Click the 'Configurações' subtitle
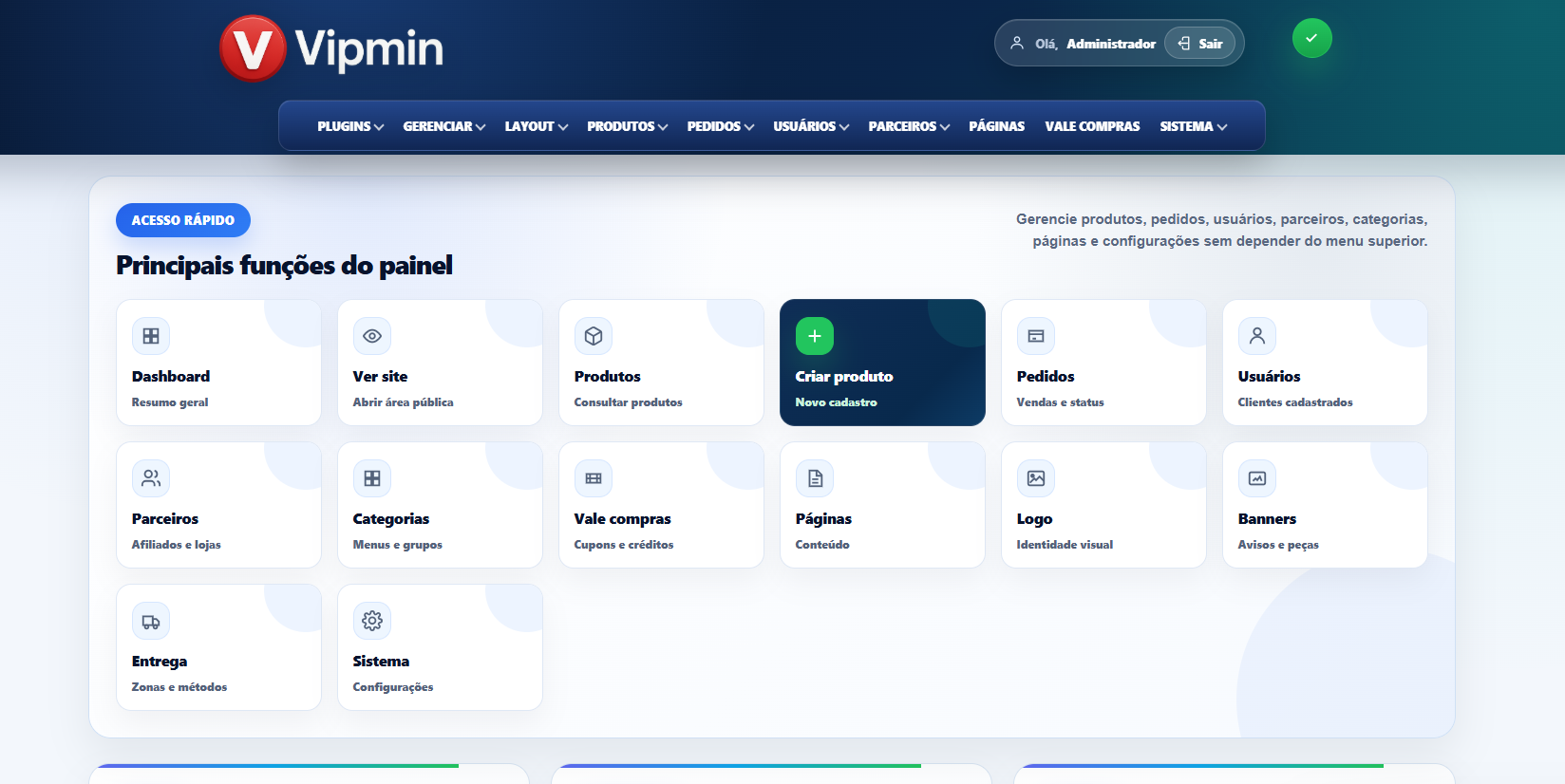 pos(393,687)
